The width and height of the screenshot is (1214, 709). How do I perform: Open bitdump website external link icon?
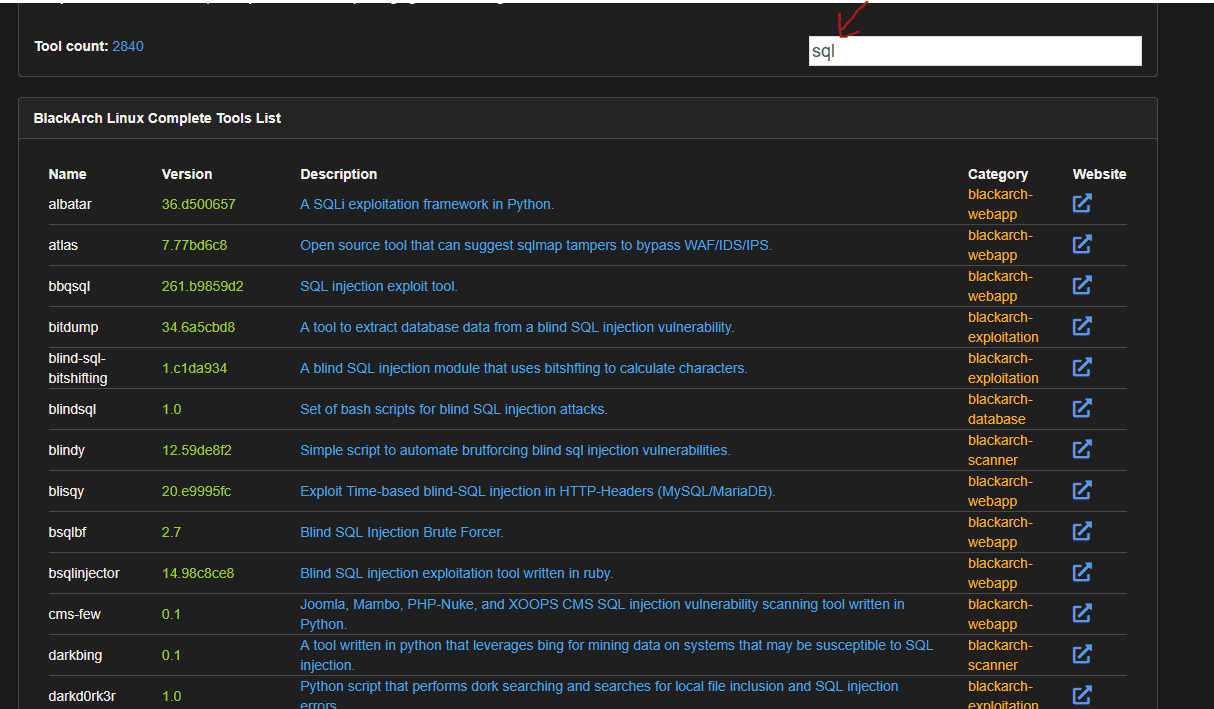[x=1082, y=326]
